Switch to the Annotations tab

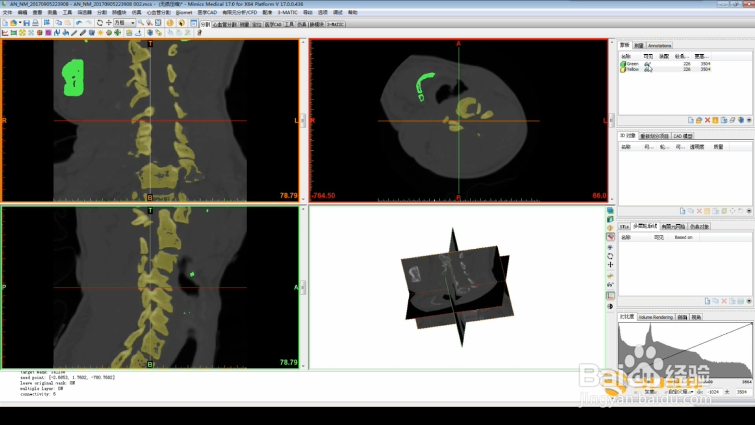tap(659, 45)
